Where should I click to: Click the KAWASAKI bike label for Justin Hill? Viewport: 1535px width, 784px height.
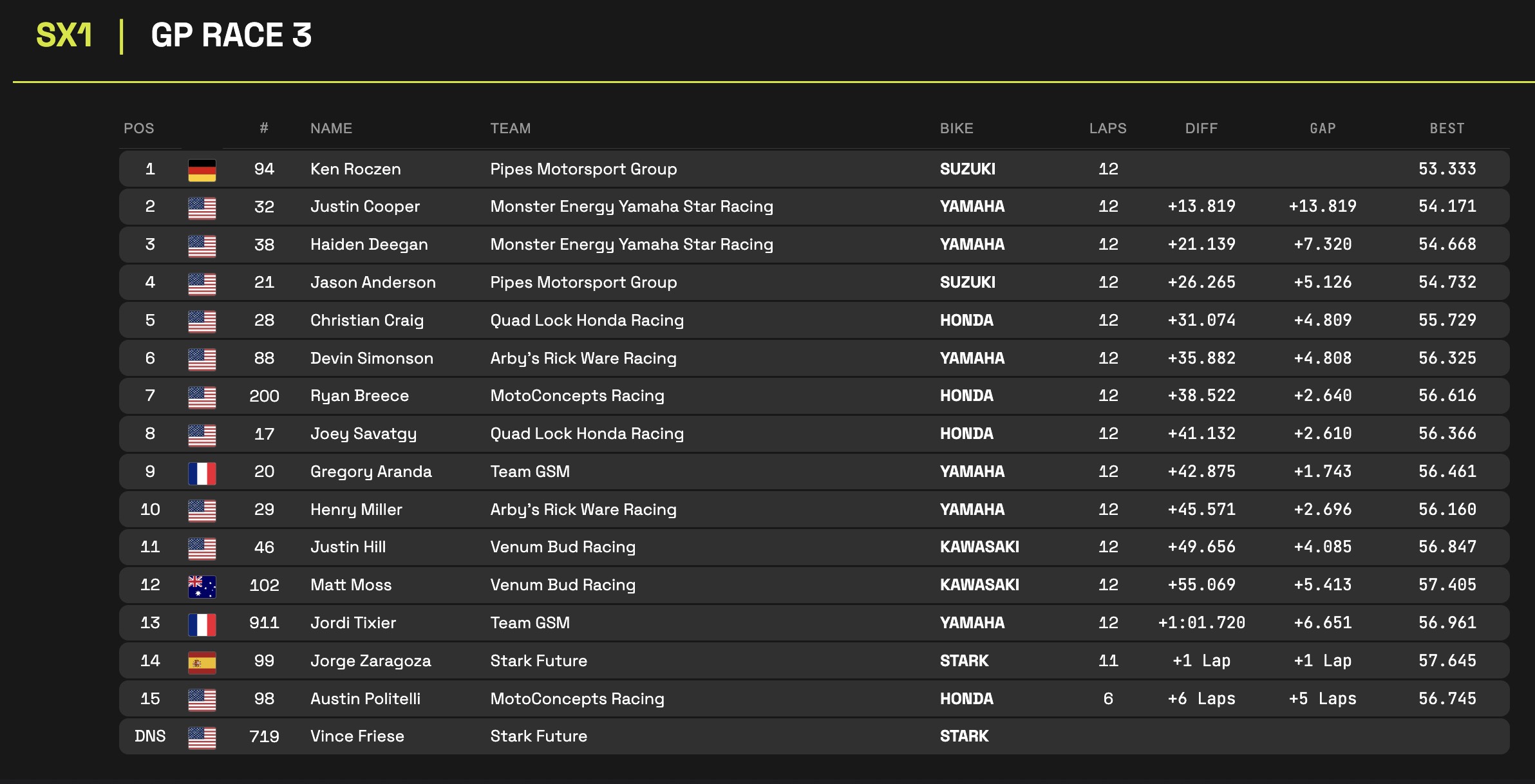click(979, 547)
